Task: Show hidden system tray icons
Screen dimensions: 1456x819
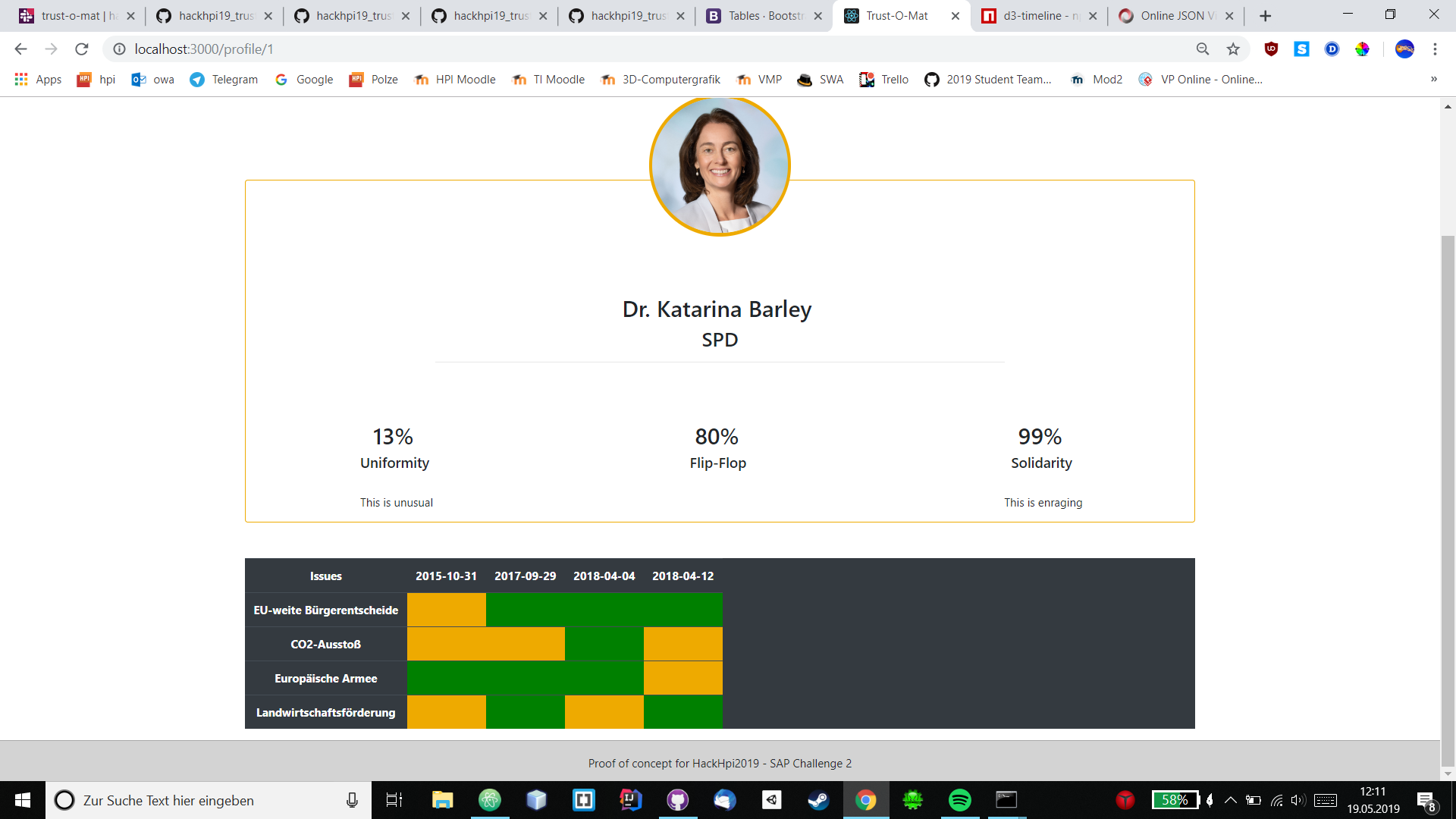Action: (x=1231, y=800)
